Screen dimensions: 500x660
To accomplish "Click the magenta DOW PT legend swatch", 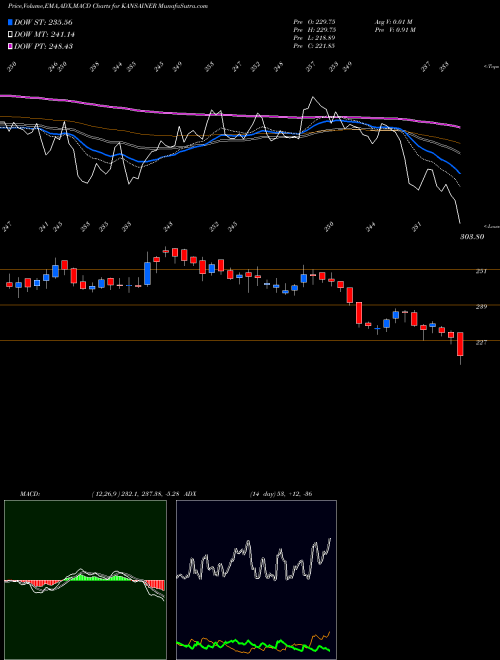I will pyautogui.click(x=10, y=46).
